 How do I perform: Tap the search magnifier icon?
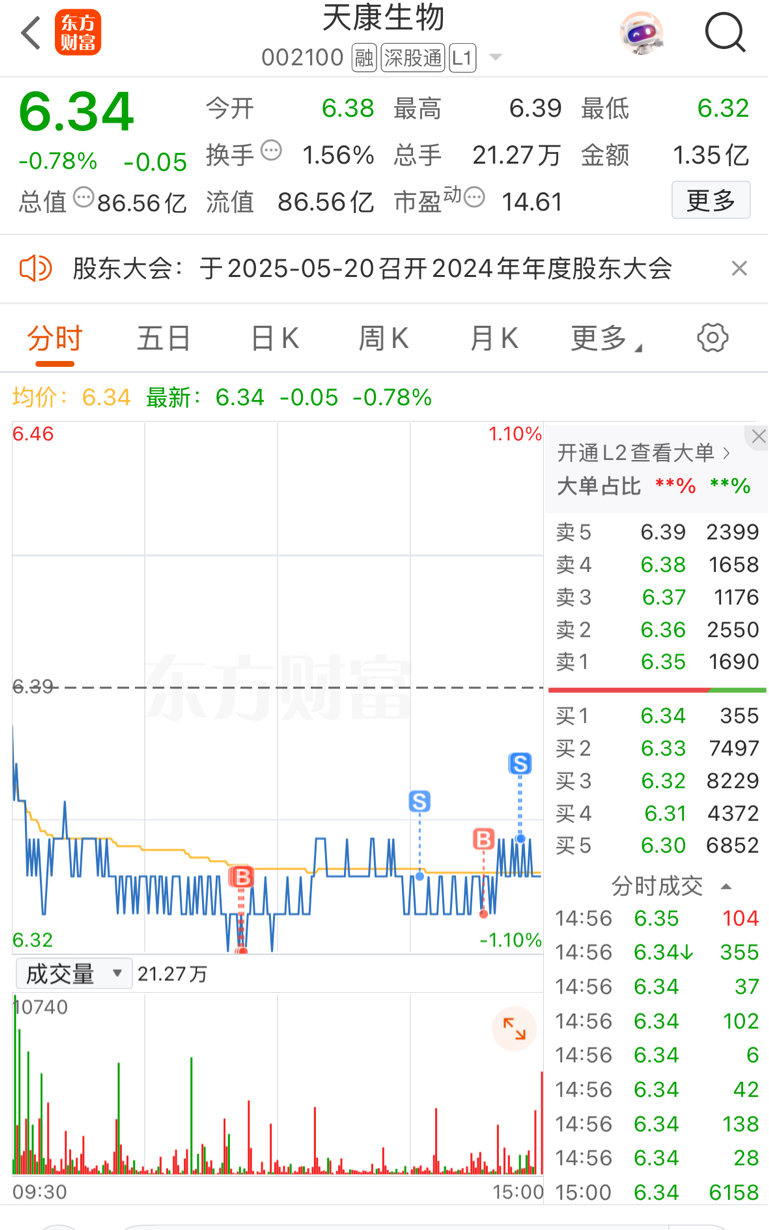(725, 33)
